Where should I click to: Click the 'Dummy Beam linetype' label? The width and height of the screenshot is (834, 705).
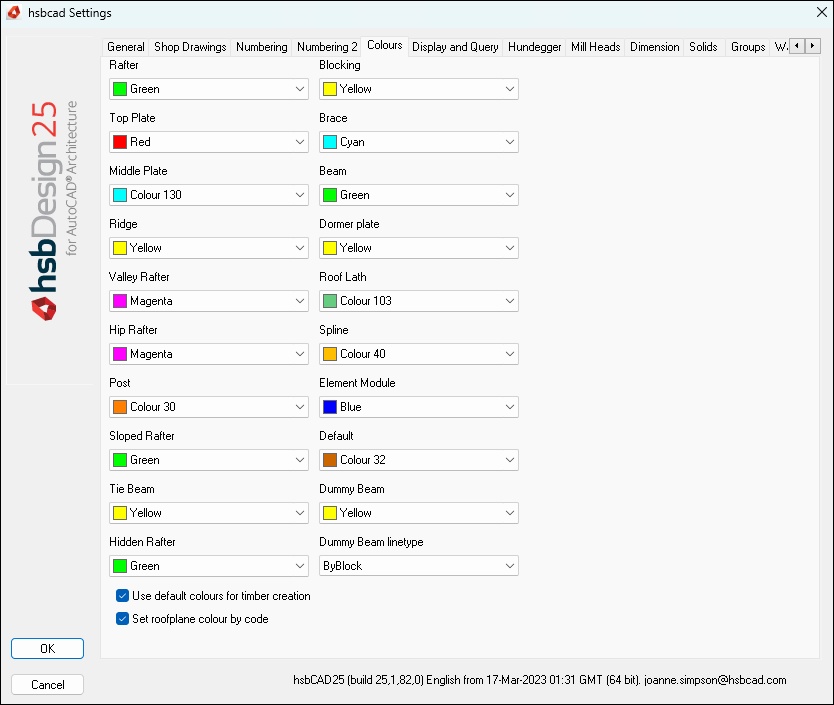[371, 542]
